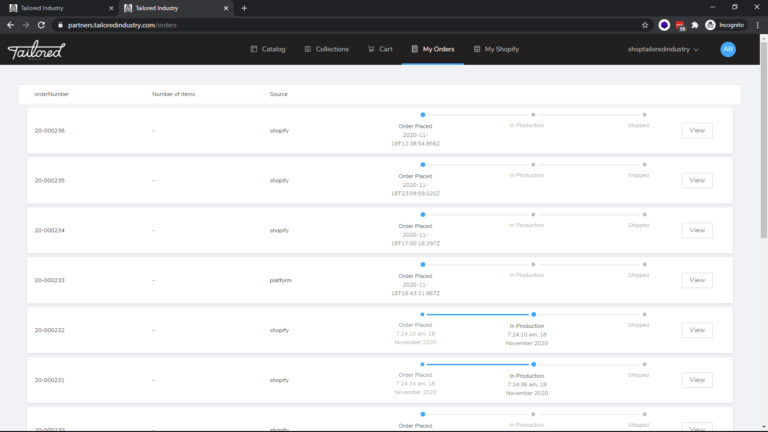Open the Chrome three-dot menu
Image resolution: width=768 pixels, height=432 pixels.
click(x=757, y=24)
